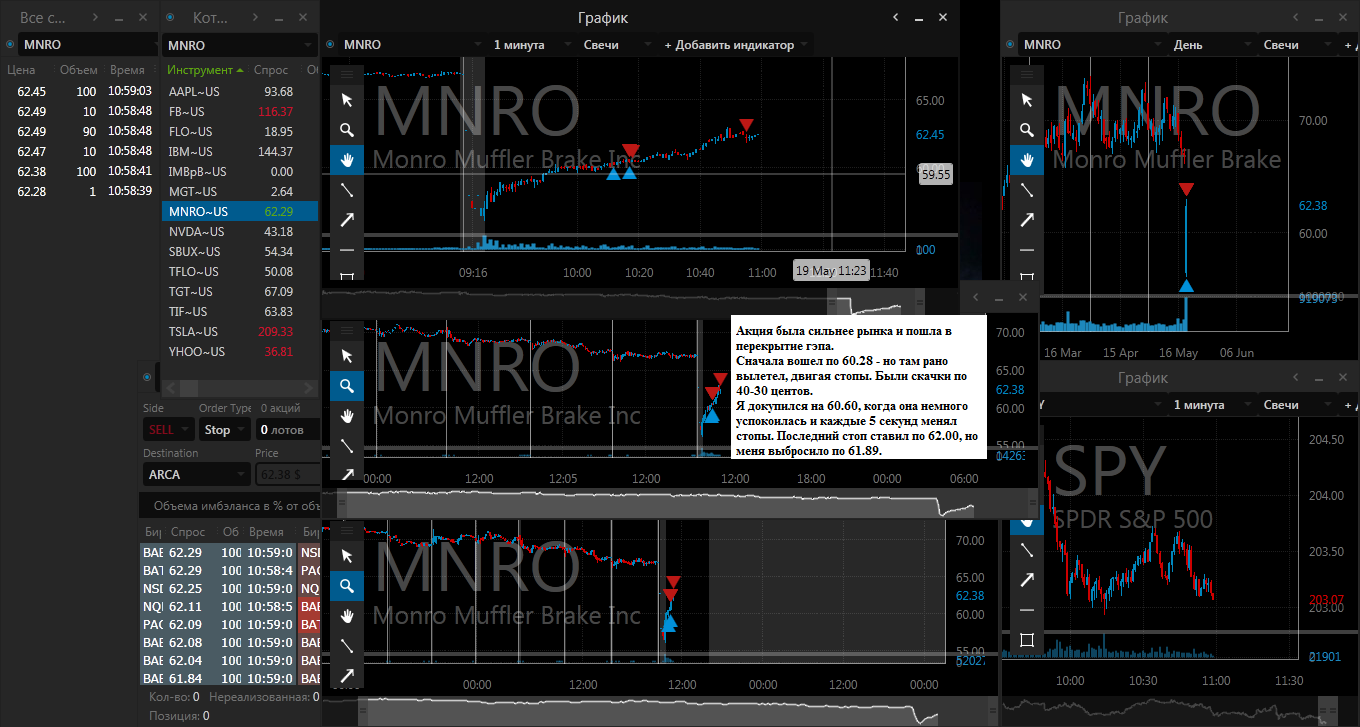This screenshot has height=727, width=1360.
Task: Sort by the Инструмент column header
Action: coord(205,70)
